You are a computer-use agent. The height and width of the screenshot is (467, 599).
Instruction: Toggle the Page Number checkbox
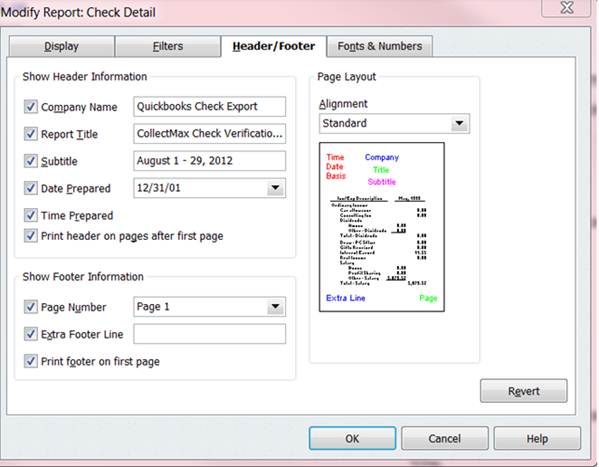pyautogui.click(x=31, y=306)
